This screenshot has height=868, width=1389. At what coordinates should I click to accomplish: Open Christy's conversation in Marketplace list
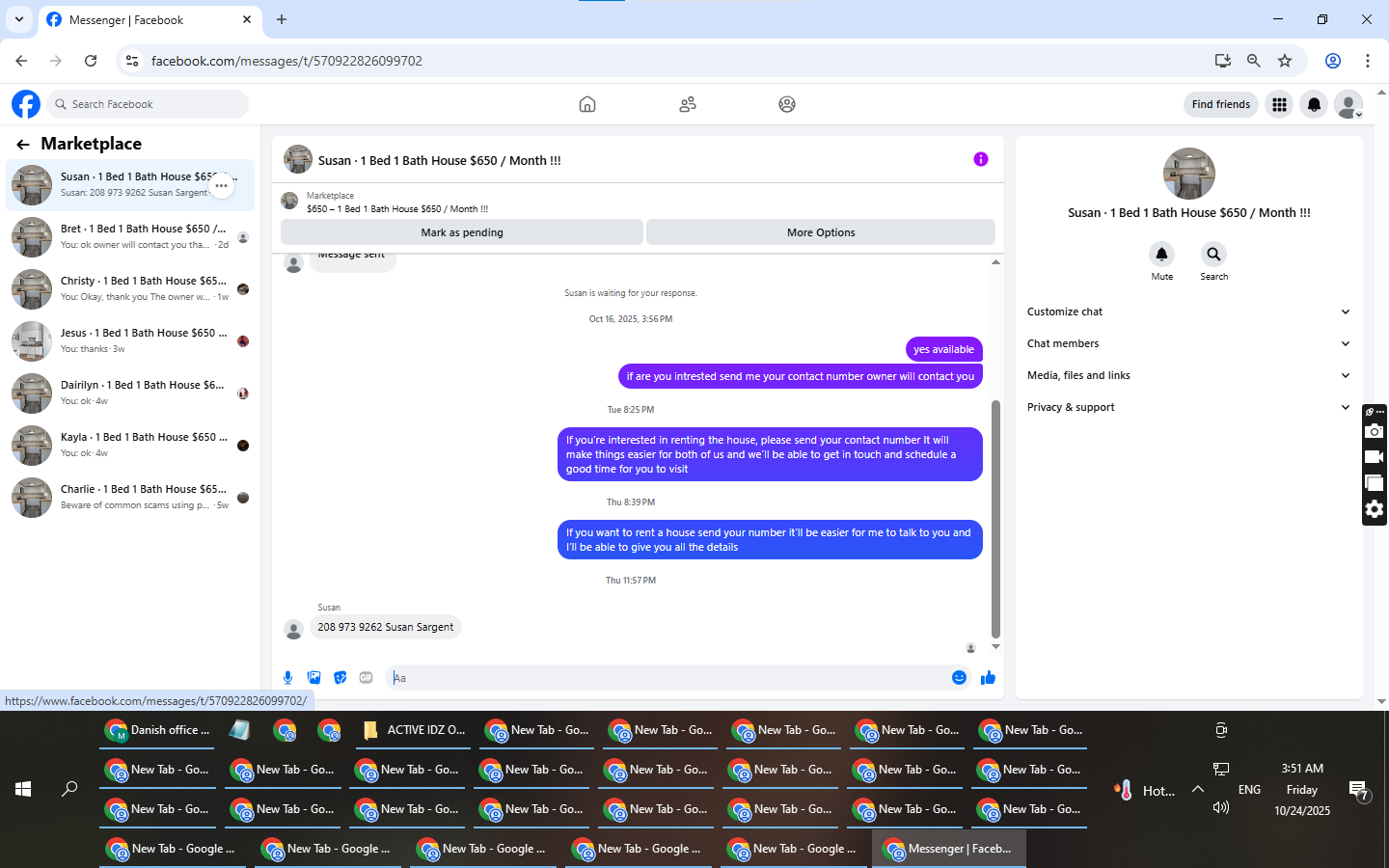(131, 289)
